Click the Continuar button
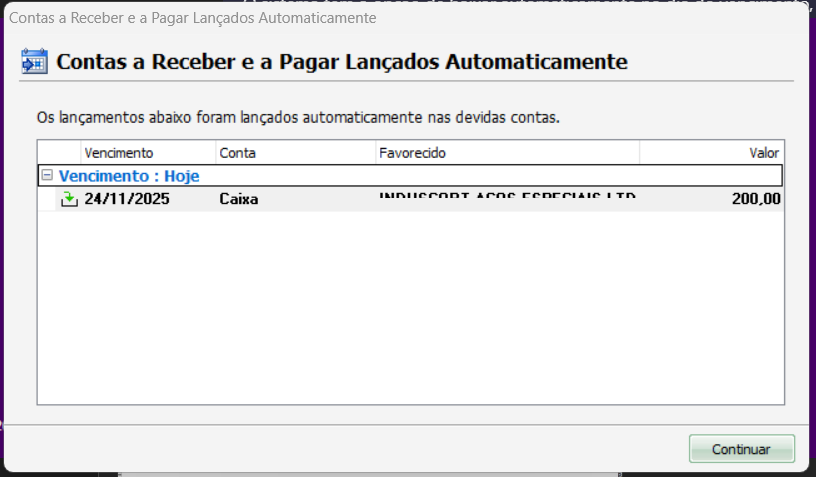 741,449
